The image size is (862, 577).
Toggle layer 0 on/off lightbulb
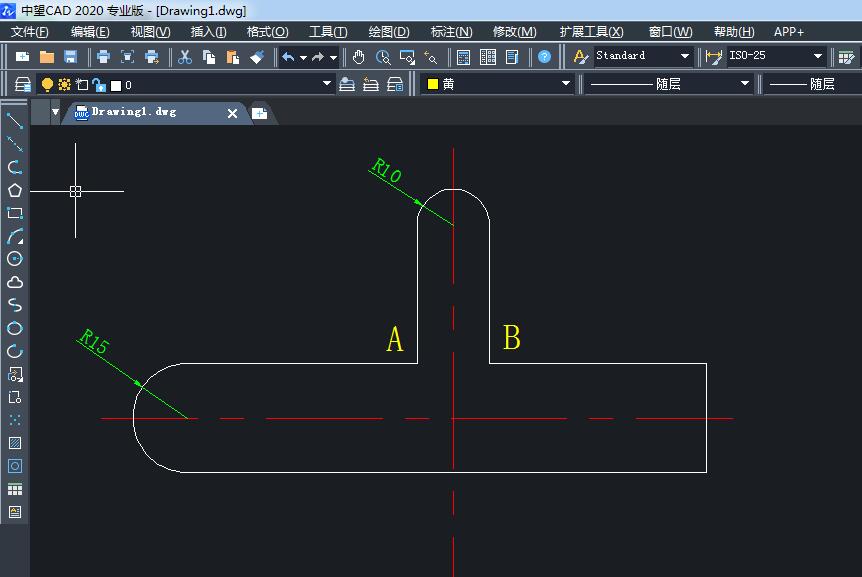coord(47,84)
